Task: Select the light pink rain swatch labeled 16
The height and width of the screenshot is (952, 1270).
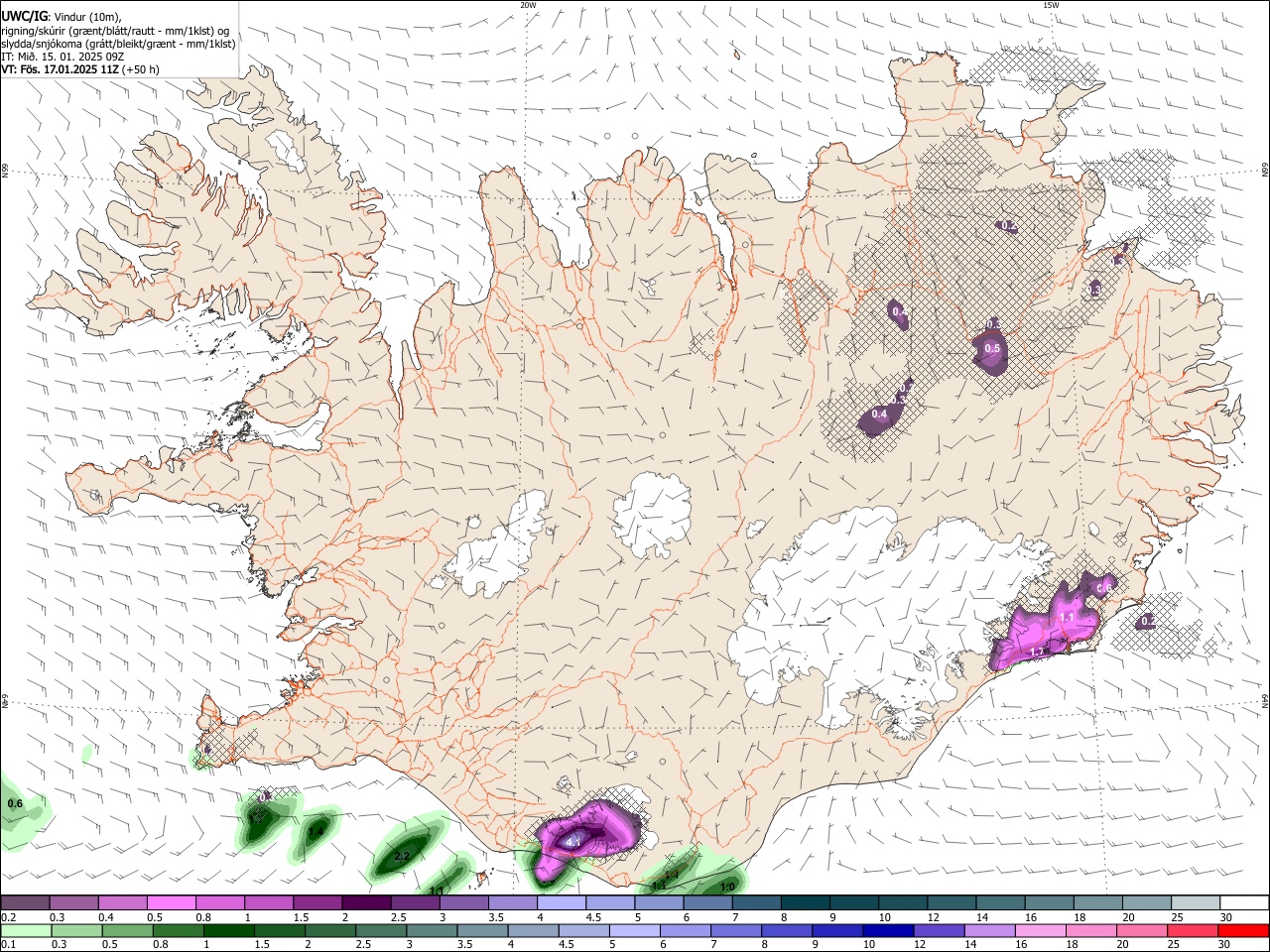Action: coord(1041,930)
